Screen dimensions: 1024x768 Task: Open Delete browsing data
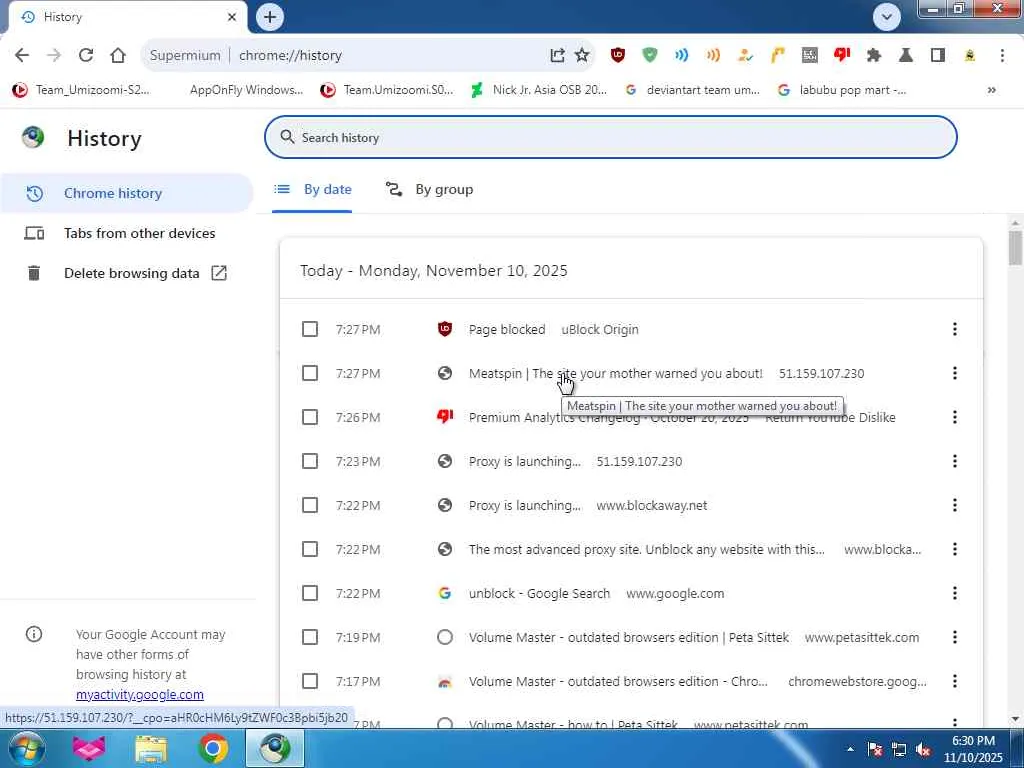pos(126,273)
